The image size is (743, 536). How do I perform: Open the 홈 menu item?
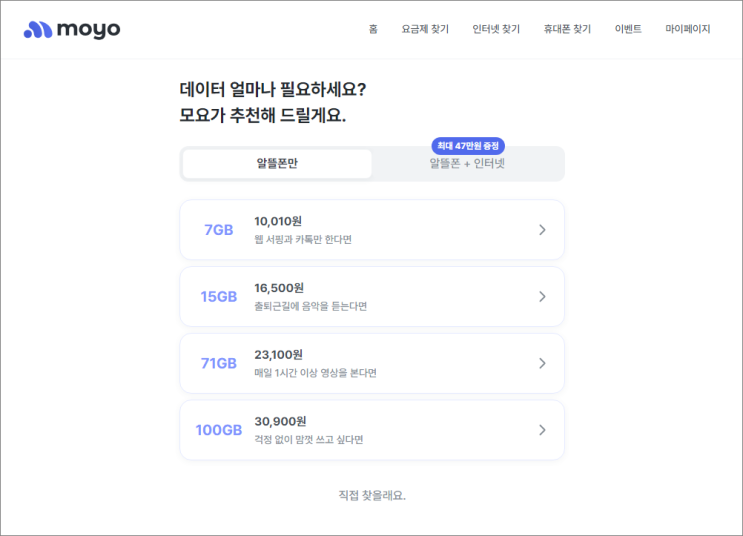[x=373, y=29]
